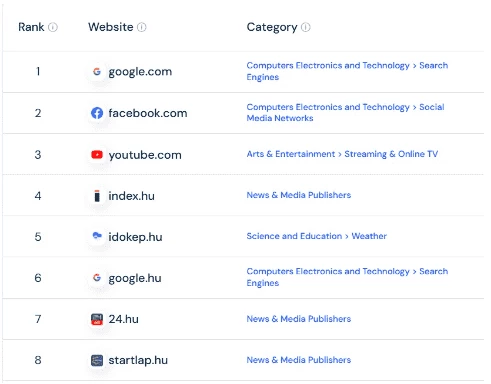The image size is (491, 384).
Task: Click the YouTube logo icon
Action: click(97, 155)
